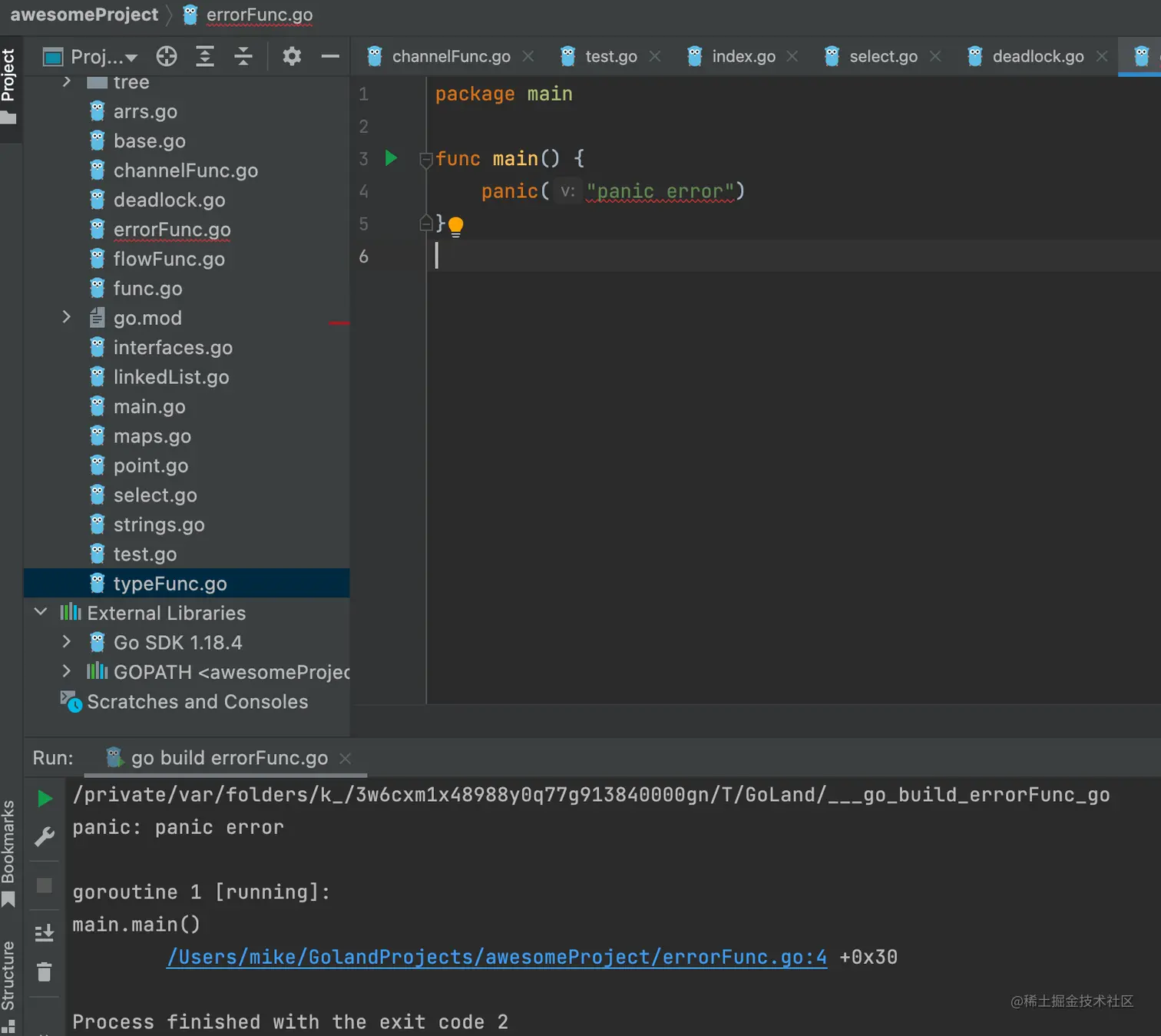The width and height of the screenshot is (1161, 1036).
Task: Click the Select Opened File locate icon
Action: coord(167,56)
